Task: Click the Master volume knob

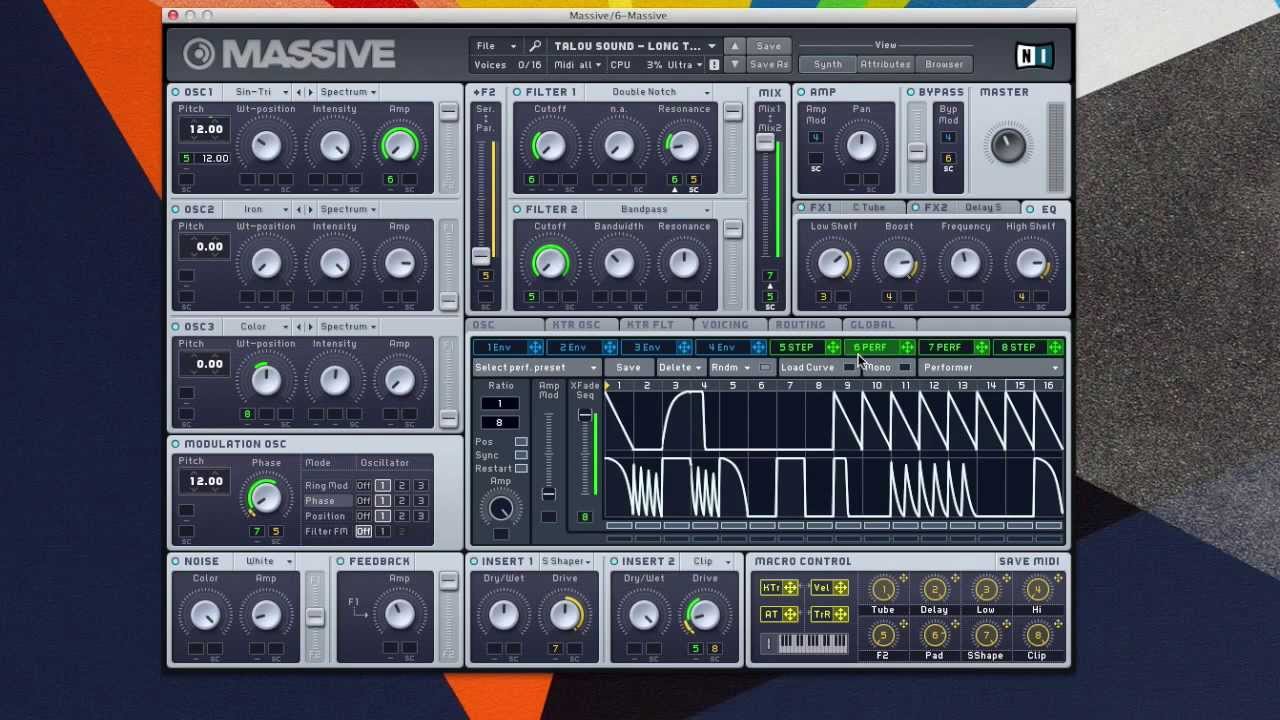Action: point(1008,146)
